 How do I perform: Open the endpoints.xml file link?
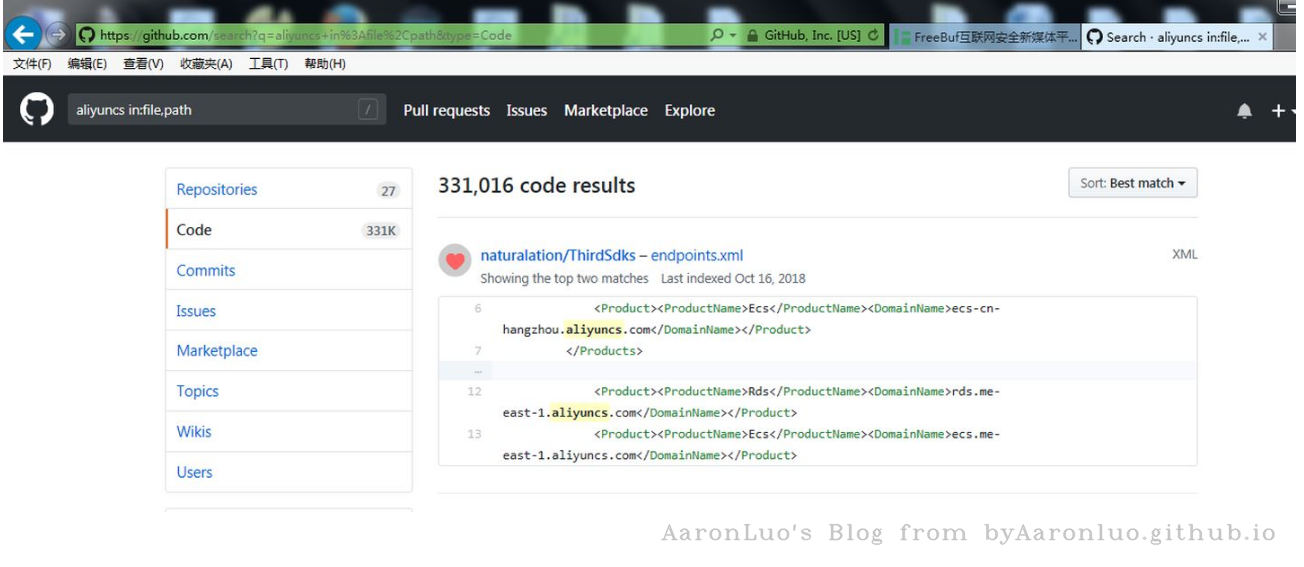click(x=697, y=255)
